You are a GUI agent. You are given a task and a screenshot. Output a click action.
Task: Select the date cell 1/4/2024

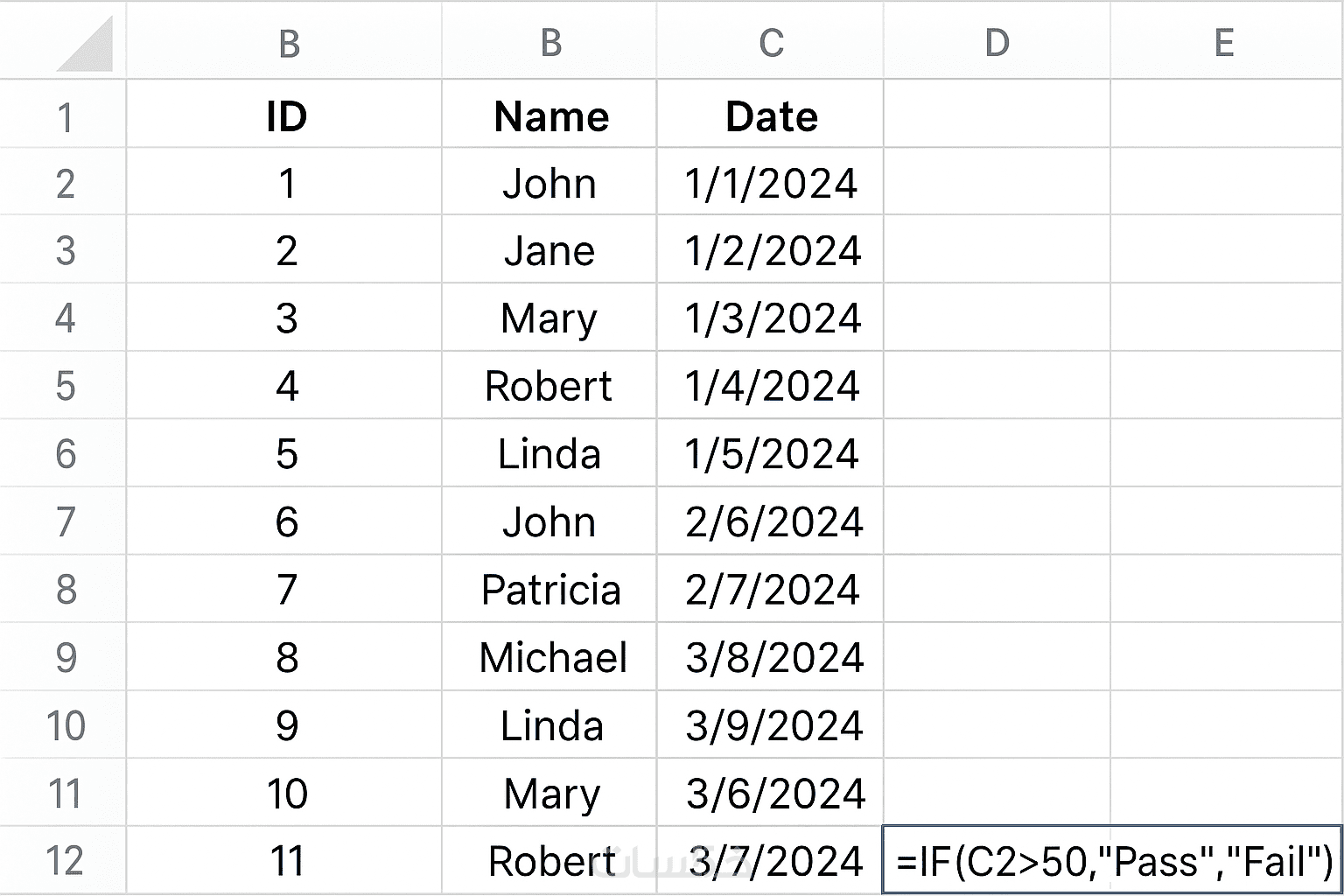tap(772, 387)
